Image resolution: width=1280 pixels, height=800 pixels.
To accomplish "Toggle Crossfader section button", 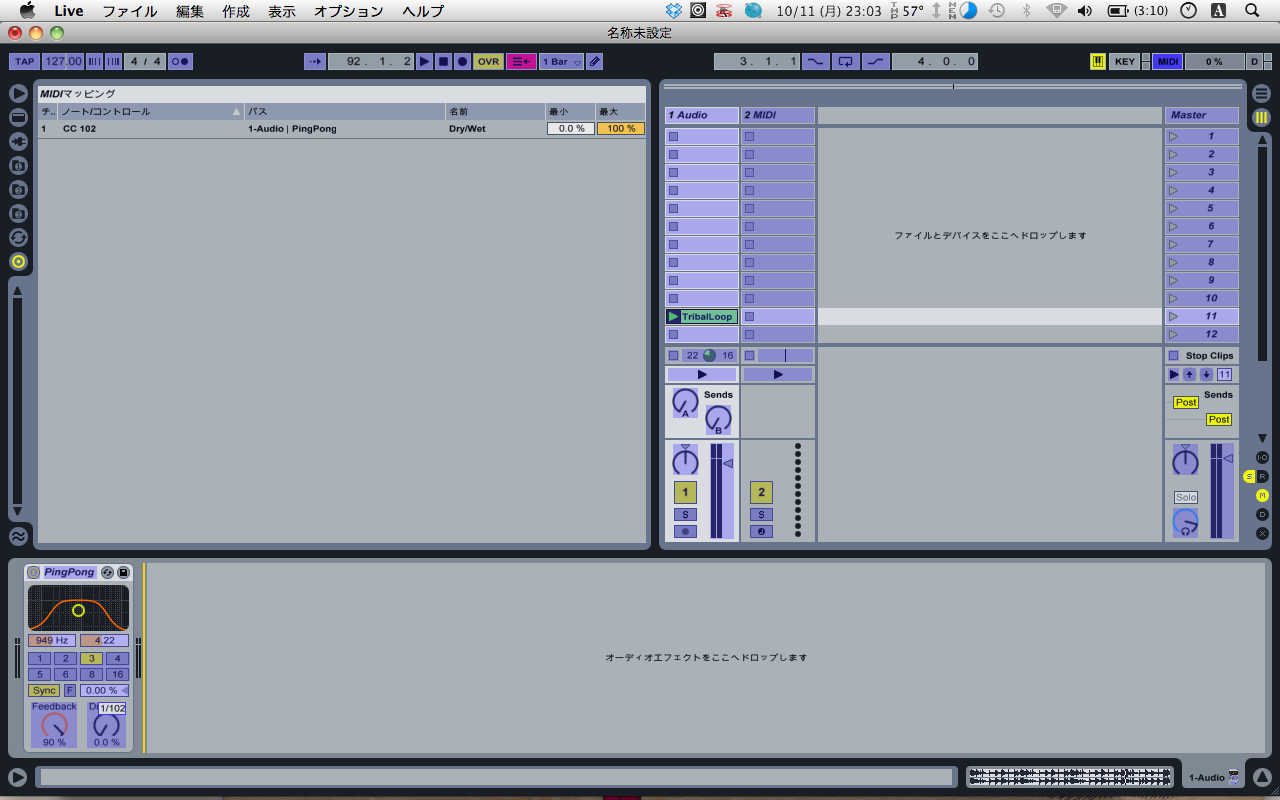I will coord(1262,533).
